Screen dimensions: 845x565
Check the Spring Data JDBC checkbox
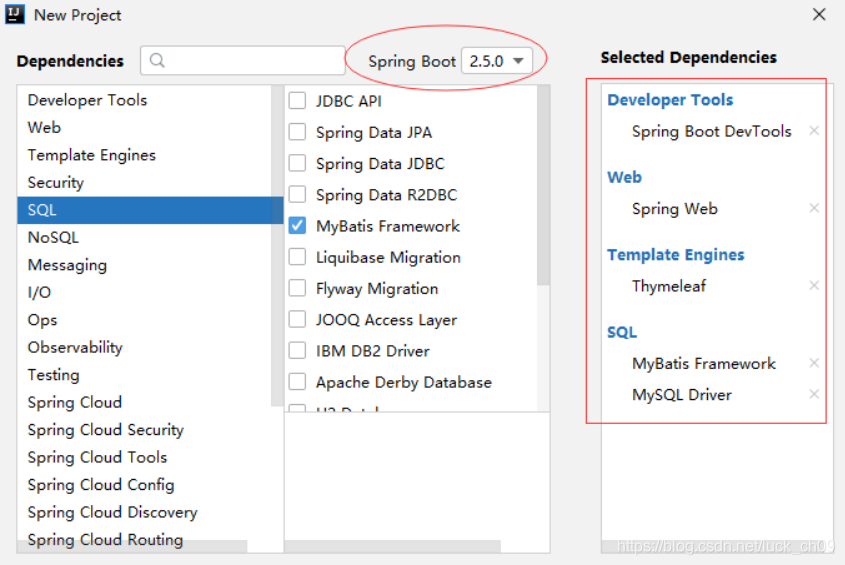click(x=297, y=163)
